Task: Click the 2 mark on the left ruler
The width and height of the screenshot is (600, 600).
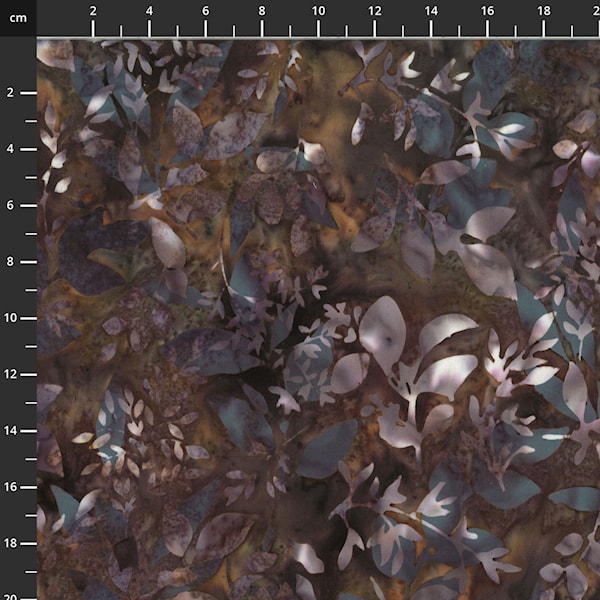Action: coord(10,93)
